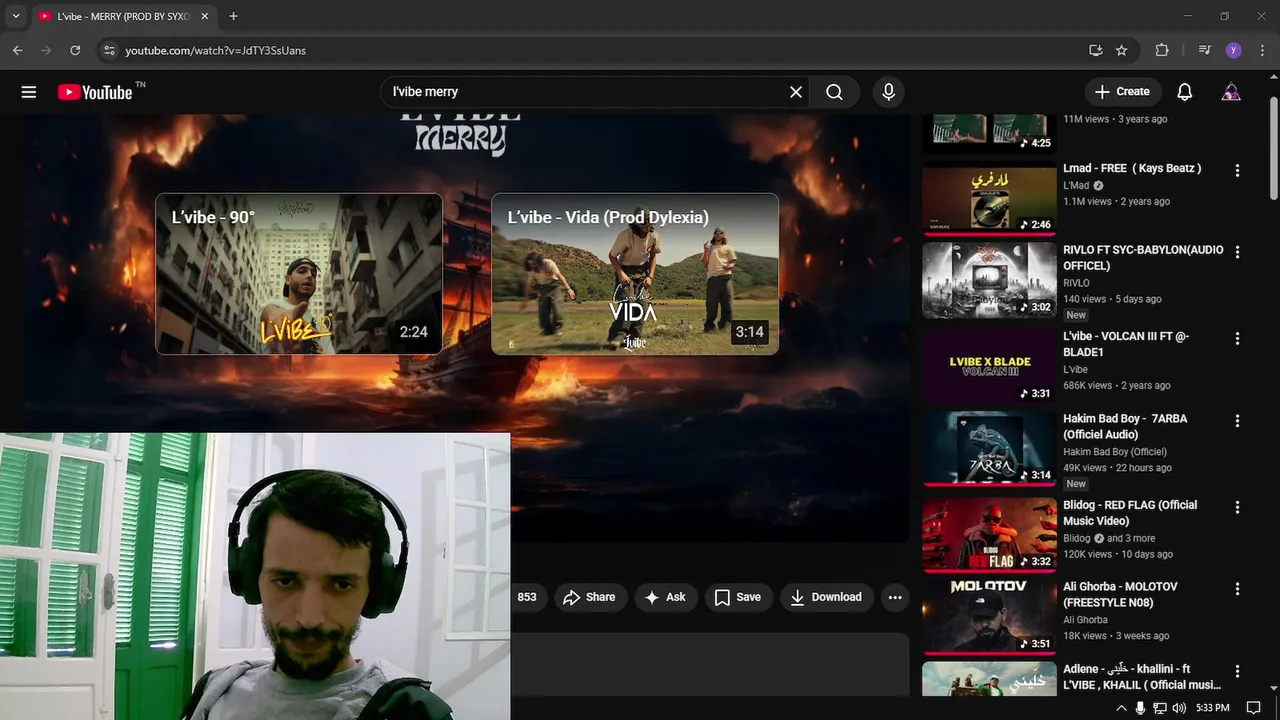
Task: Open the Chrome three-dot menu
Action: (1261, 50)
